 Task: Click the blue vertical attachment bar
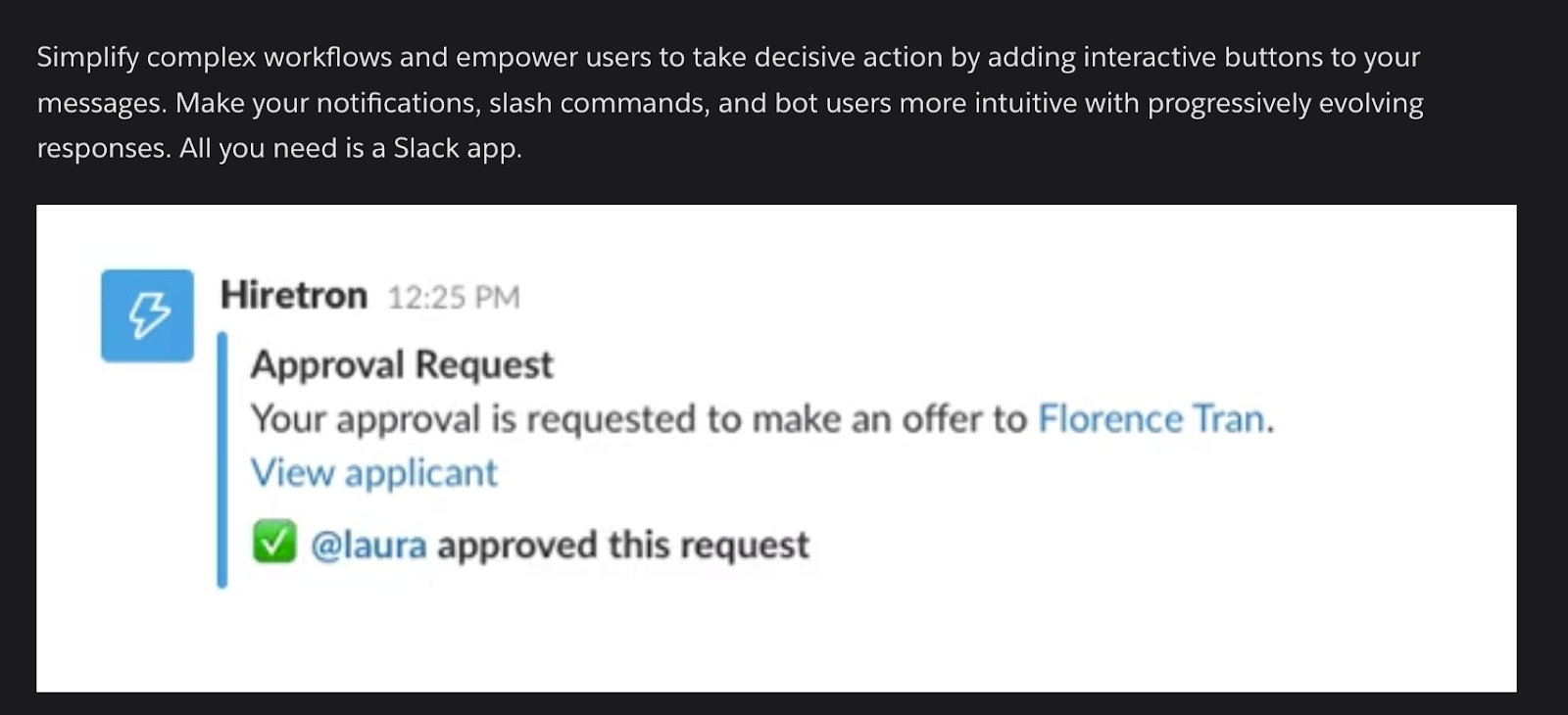pyautogui.click(x=222, y=460)
